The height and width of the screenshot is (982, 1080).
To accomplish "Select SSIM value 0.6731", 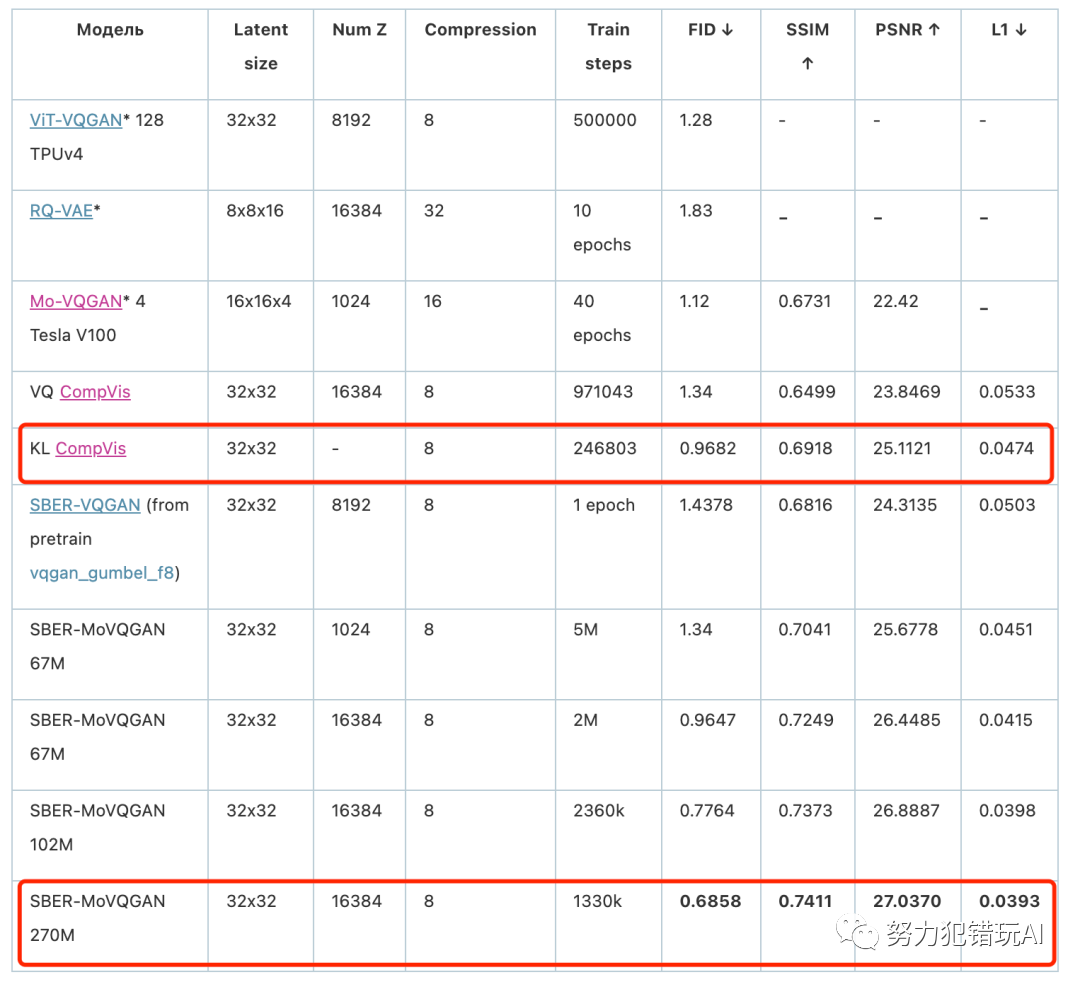I will (x=804, y=302).
